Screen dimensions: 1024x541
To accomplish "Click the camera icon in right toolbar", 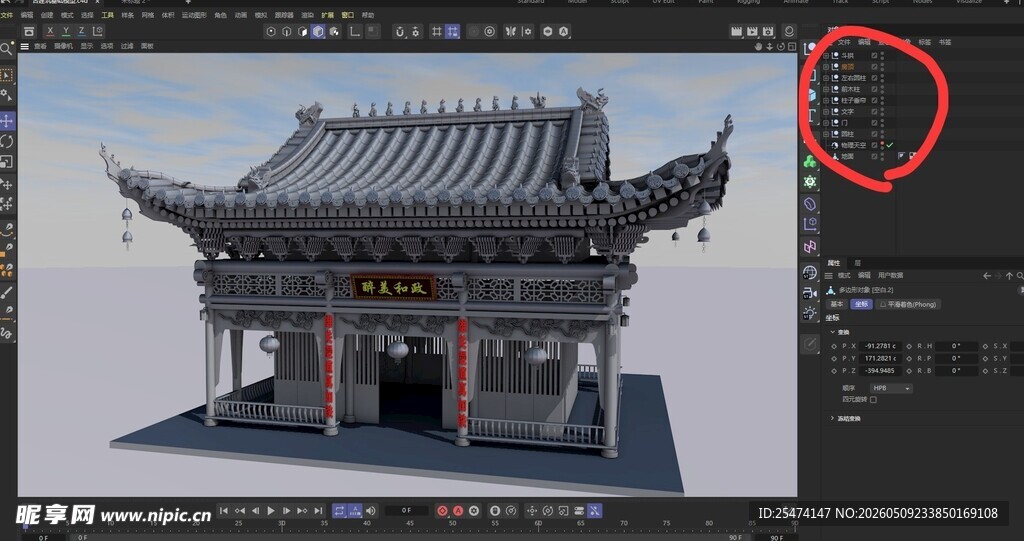I will point(810,293).
